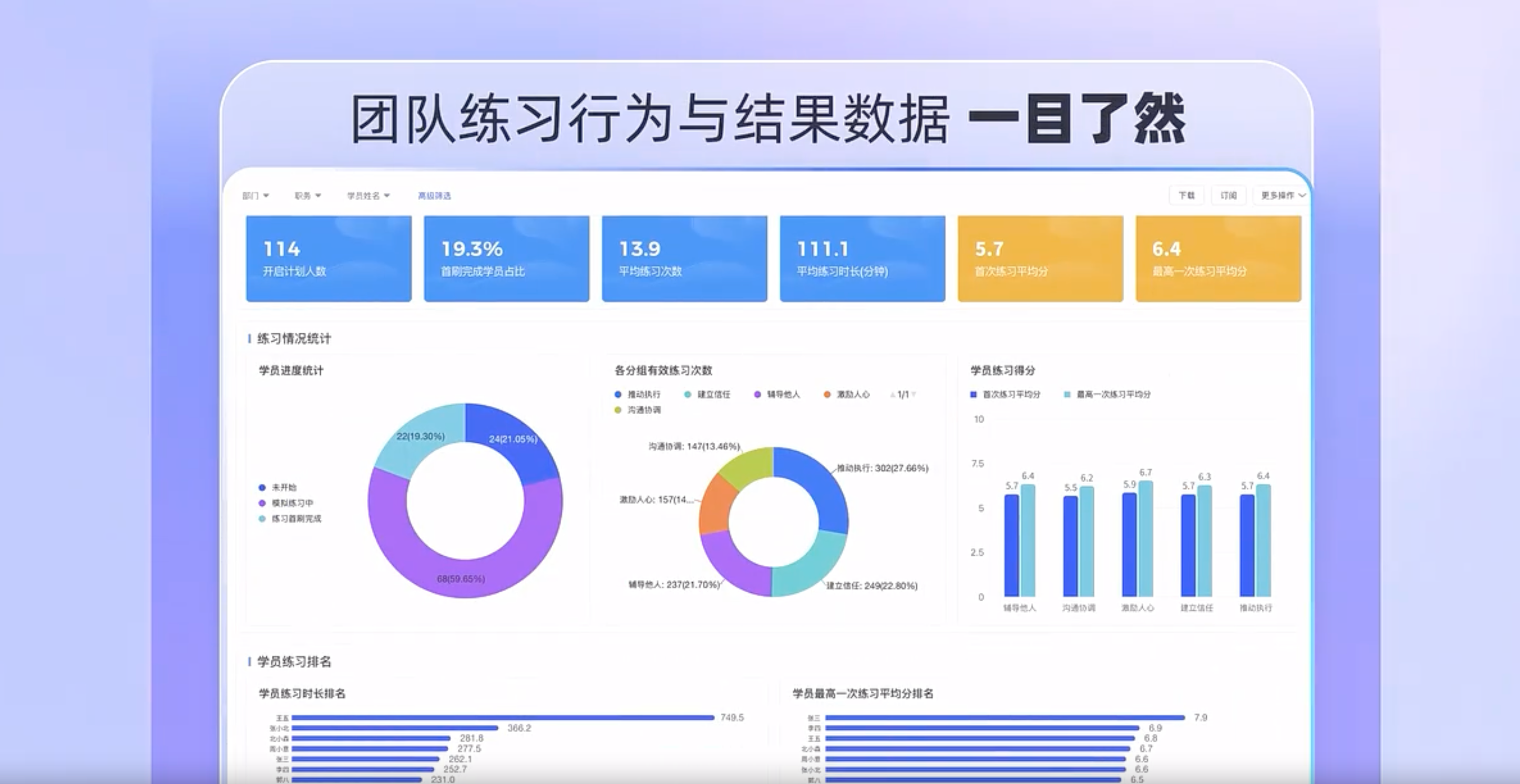Toggle the 辅导他人 legend marker
Viewport: 1520px width, 784px height.
(779, 395)
